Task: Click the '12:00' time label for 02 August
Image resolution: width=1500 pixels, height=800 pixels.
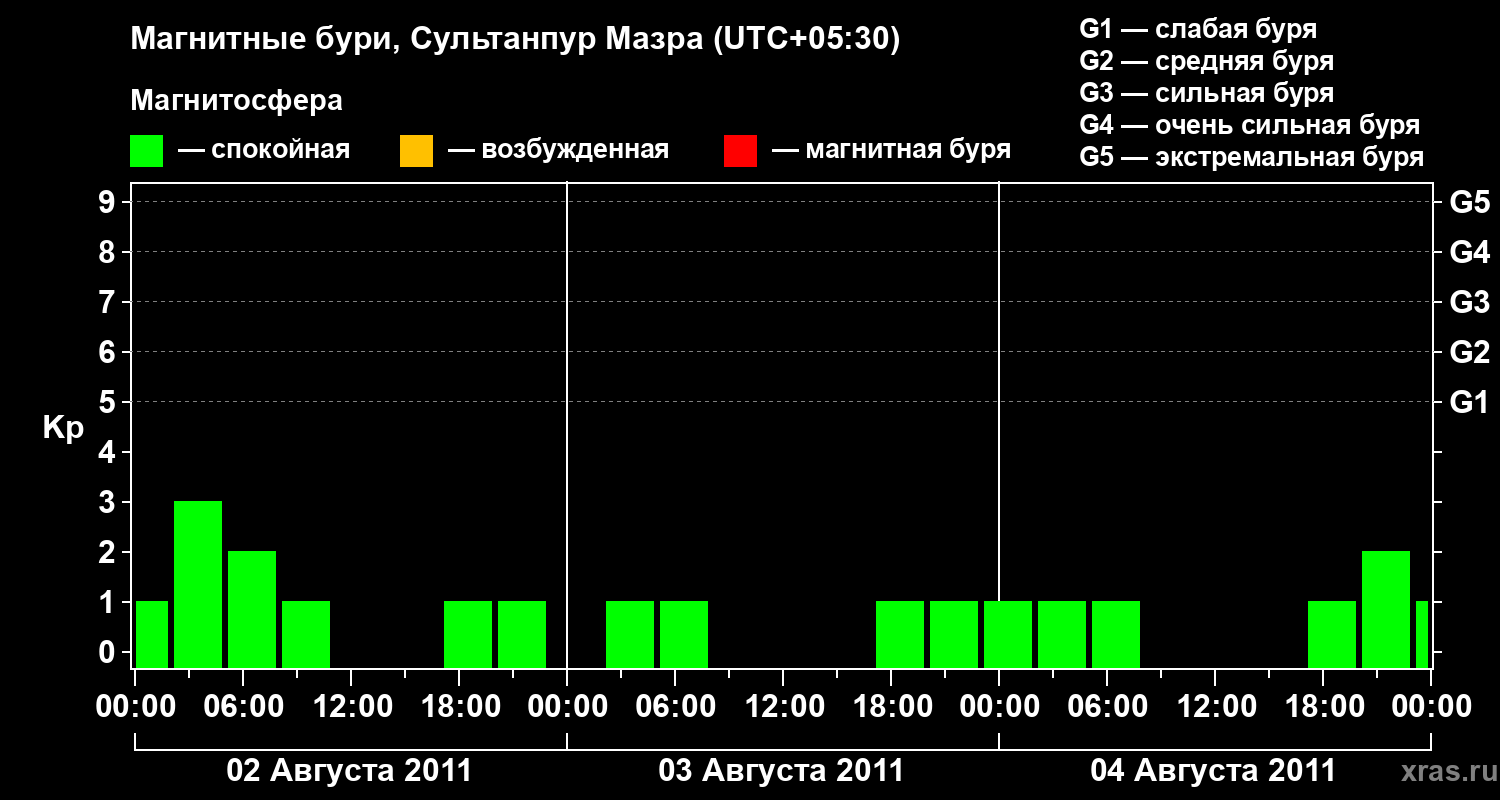Action: [x=351, y=707]
